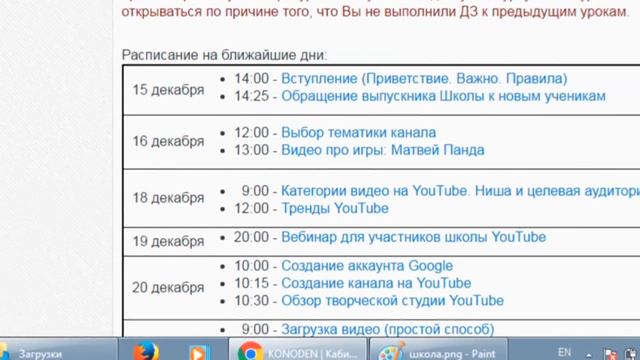Click the 19 декабря date cell
Viewport: 640px width, 360px height.
[x=168, y=241]
